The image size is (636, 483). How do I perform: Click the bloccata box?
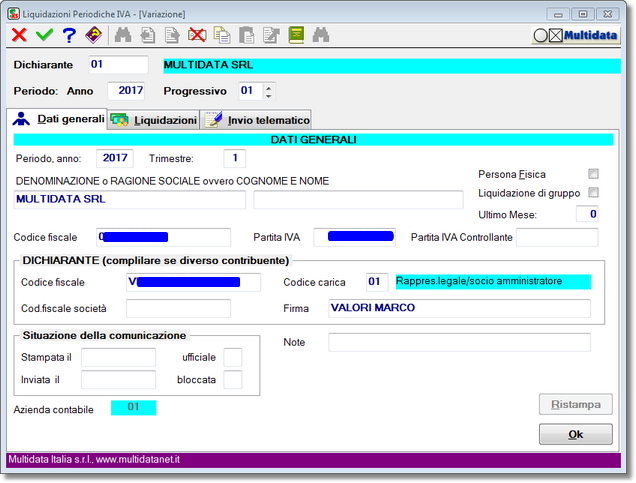click(x=233, y=380)
